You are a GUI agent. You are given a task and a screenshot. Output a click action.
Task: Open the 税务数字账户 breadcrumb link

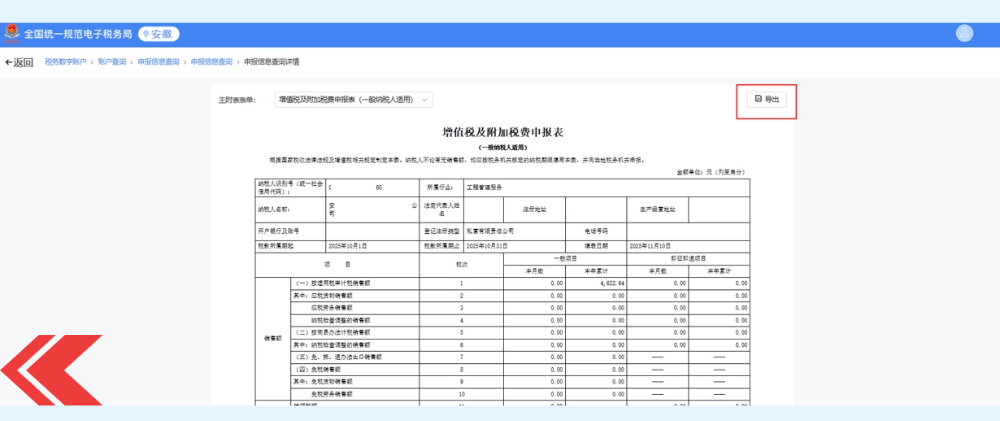(65, 62)
